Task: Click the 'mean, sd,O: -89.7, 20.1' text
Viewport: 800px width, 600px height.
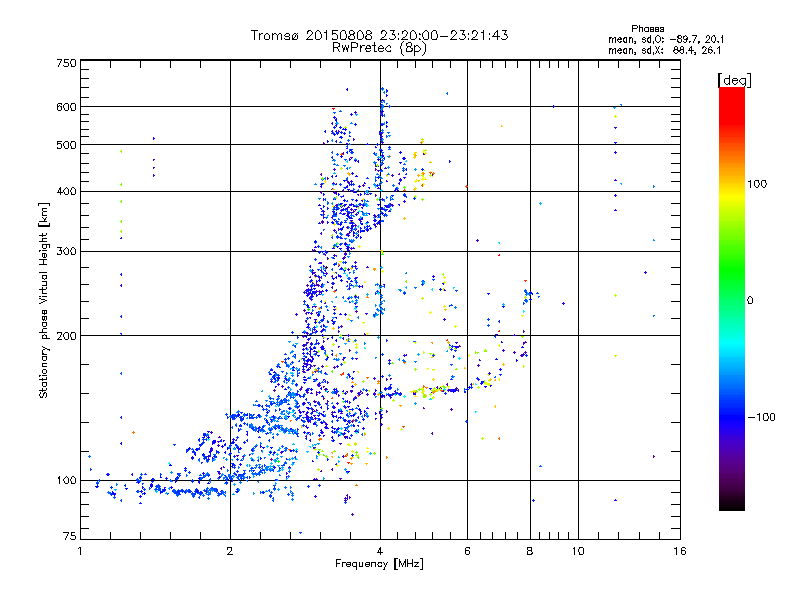Action: 666,39
